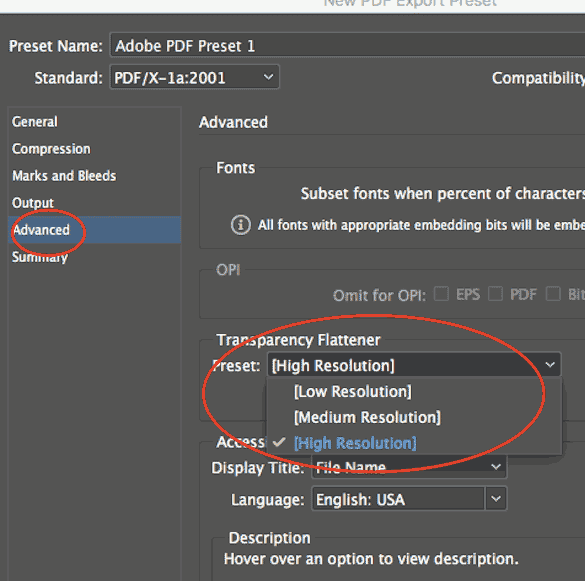585x581 pixels.
Task: Click the 'Advanced' panel heading text
Action: [233, 122]
